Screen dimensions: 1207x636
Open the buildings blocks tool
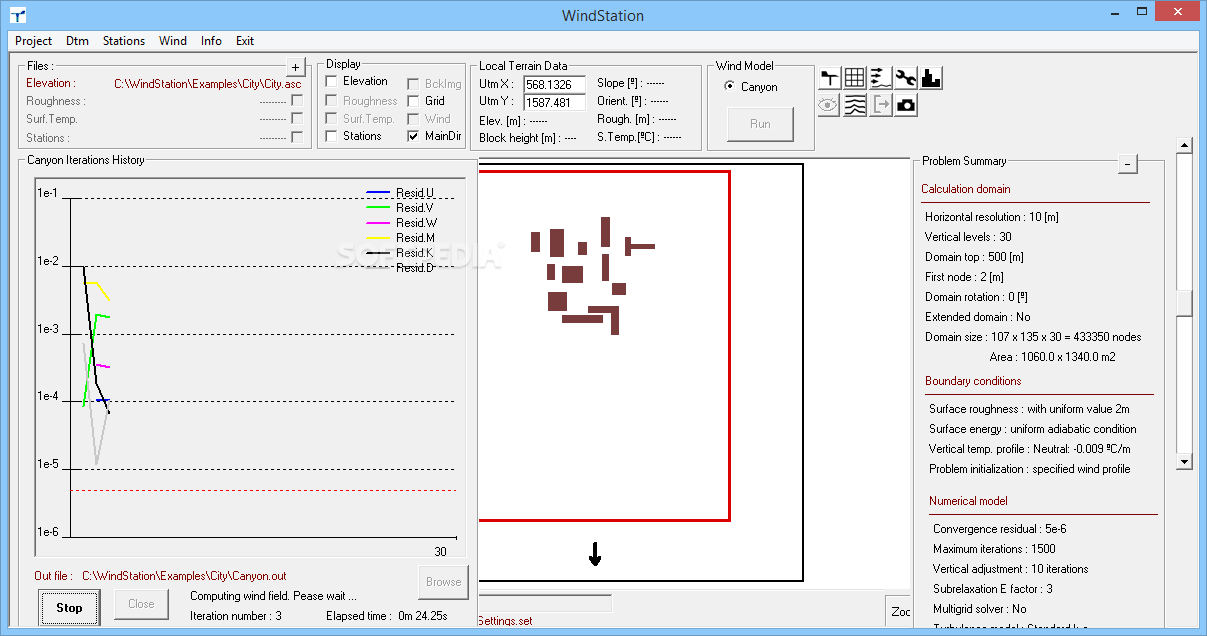tap(932, 78)
